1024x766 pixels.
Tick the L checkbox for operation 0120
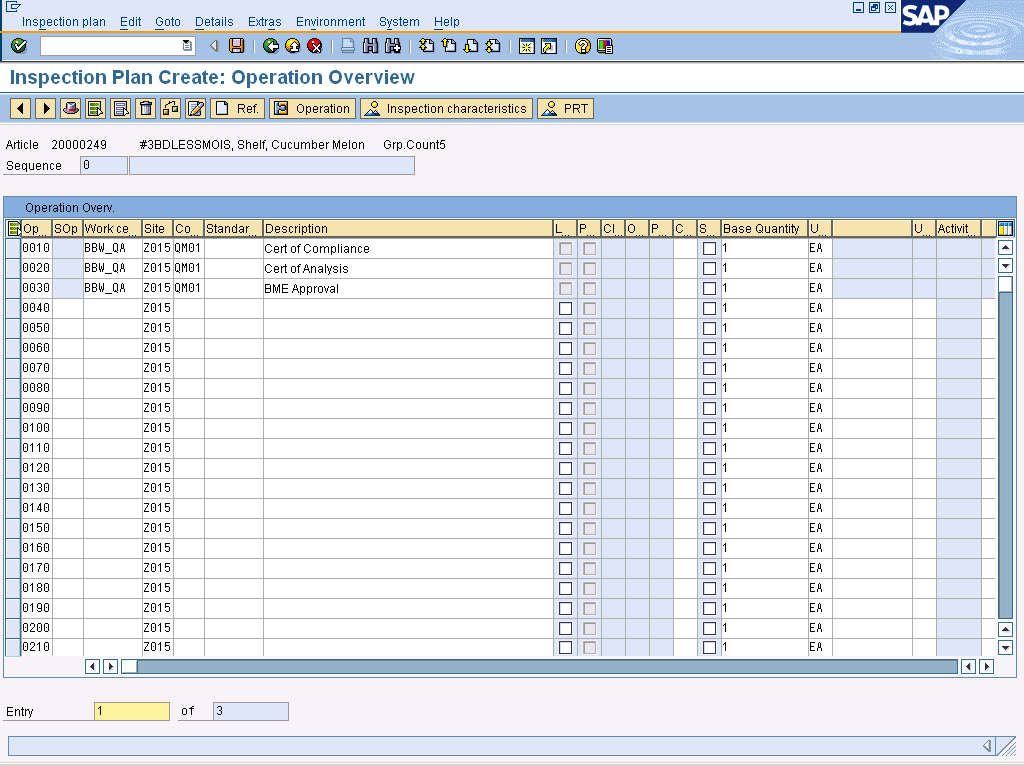[x=566, y=468]
